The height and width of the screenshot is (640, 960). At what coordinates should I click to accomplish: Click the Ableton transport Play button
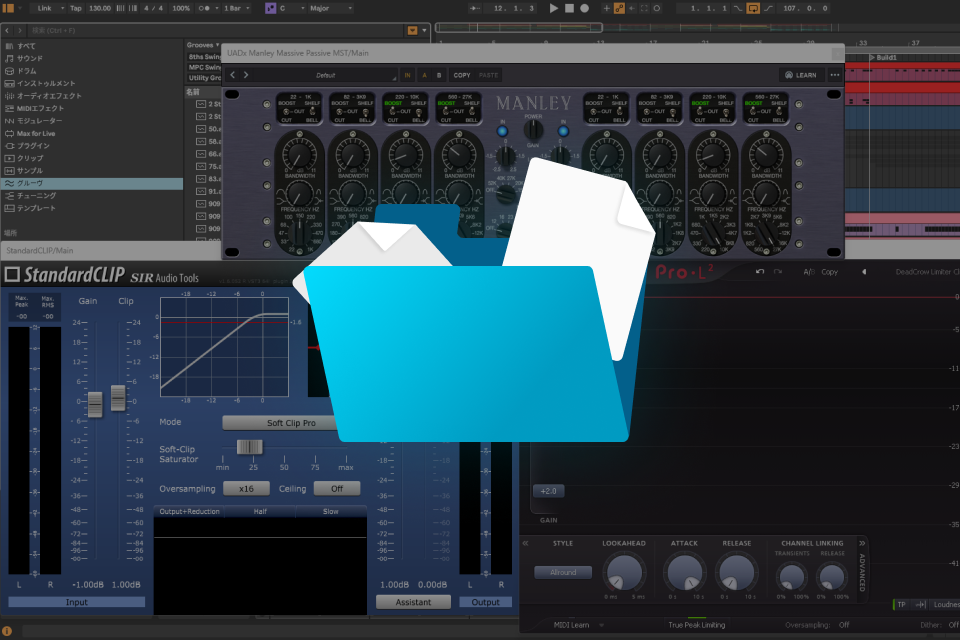pos(553,8)
